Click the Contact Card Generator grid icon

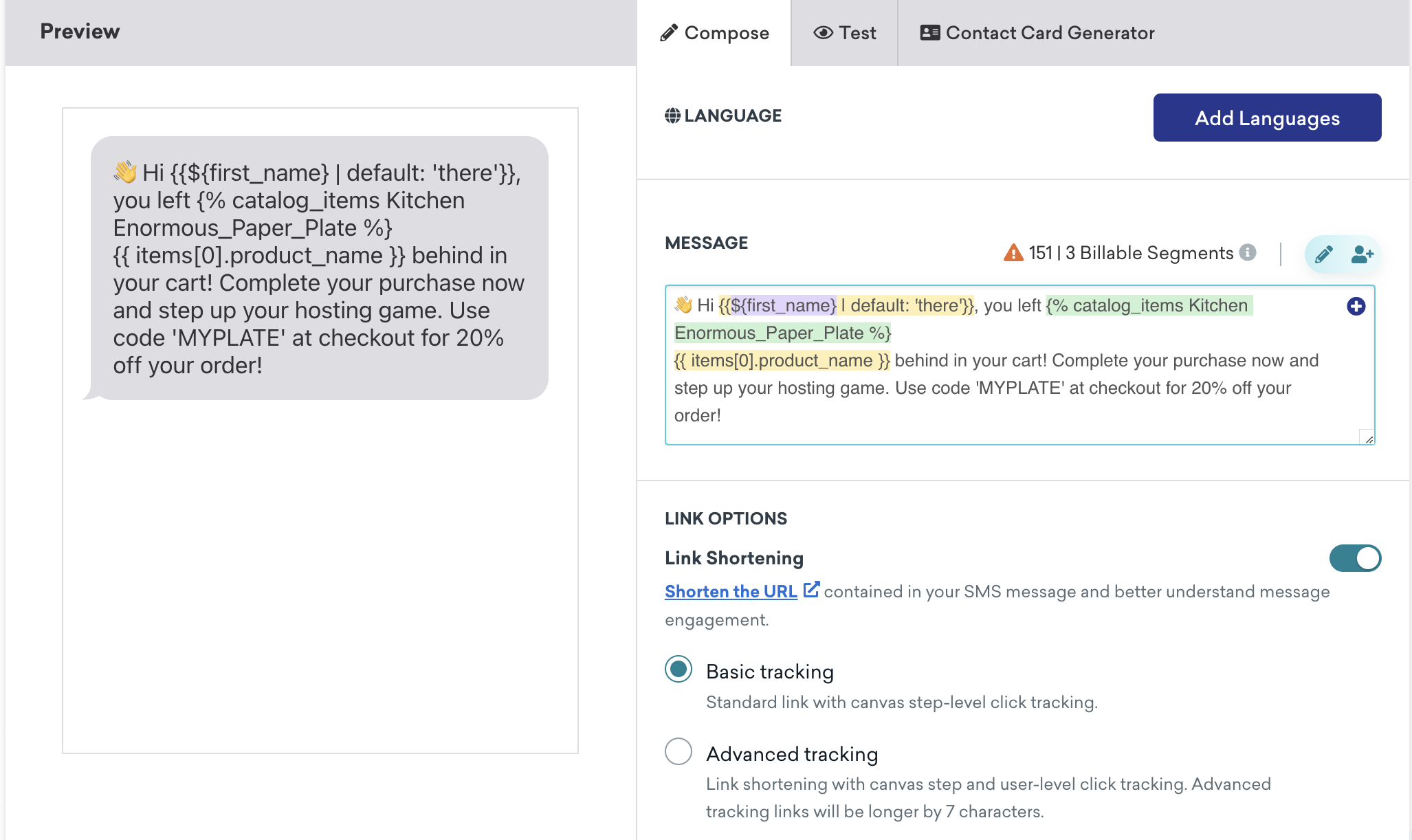[x=929, y=33]
